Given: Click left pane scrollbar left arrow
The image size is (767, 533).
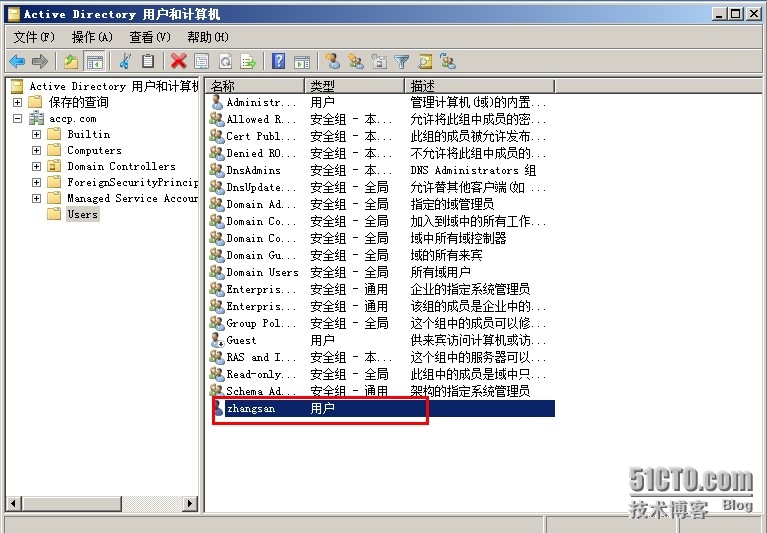Looking at the screenshot, I should pos(14,504).
